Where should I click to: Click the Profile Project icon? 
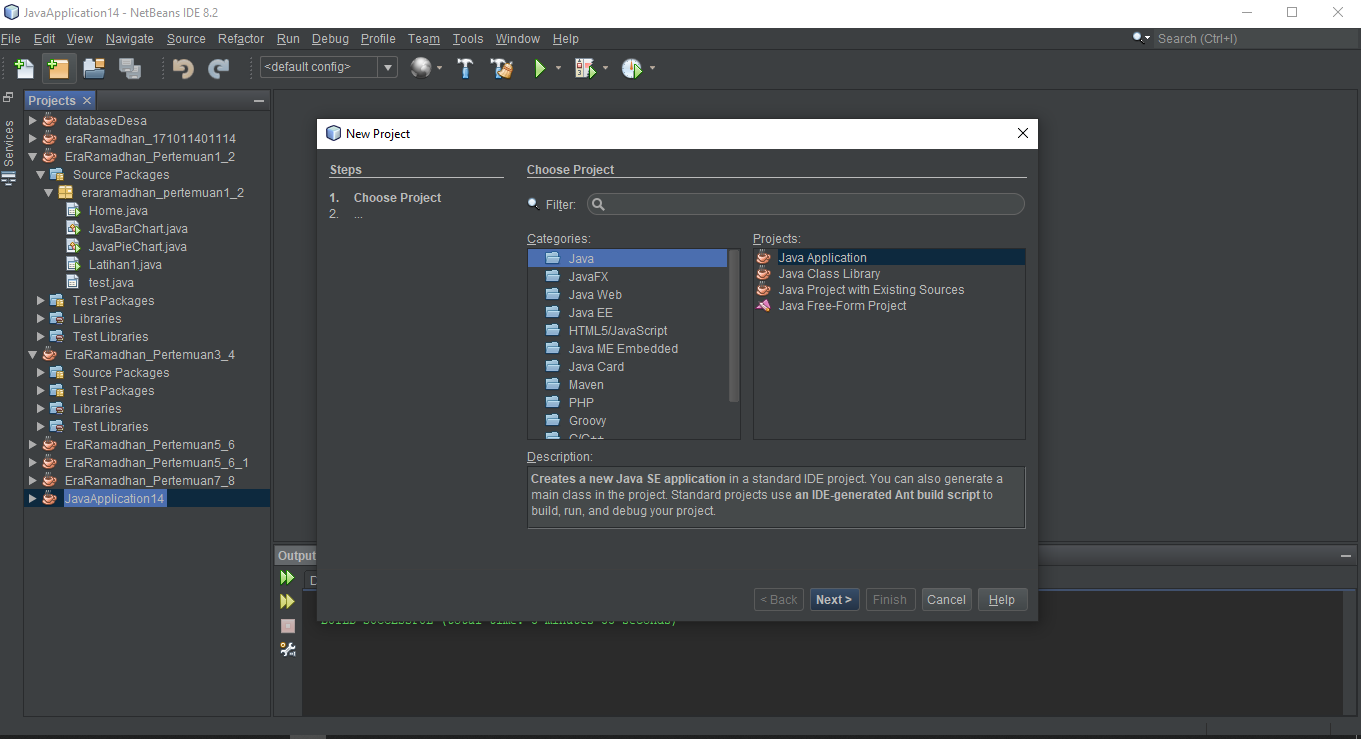click(x=631, y=68)
